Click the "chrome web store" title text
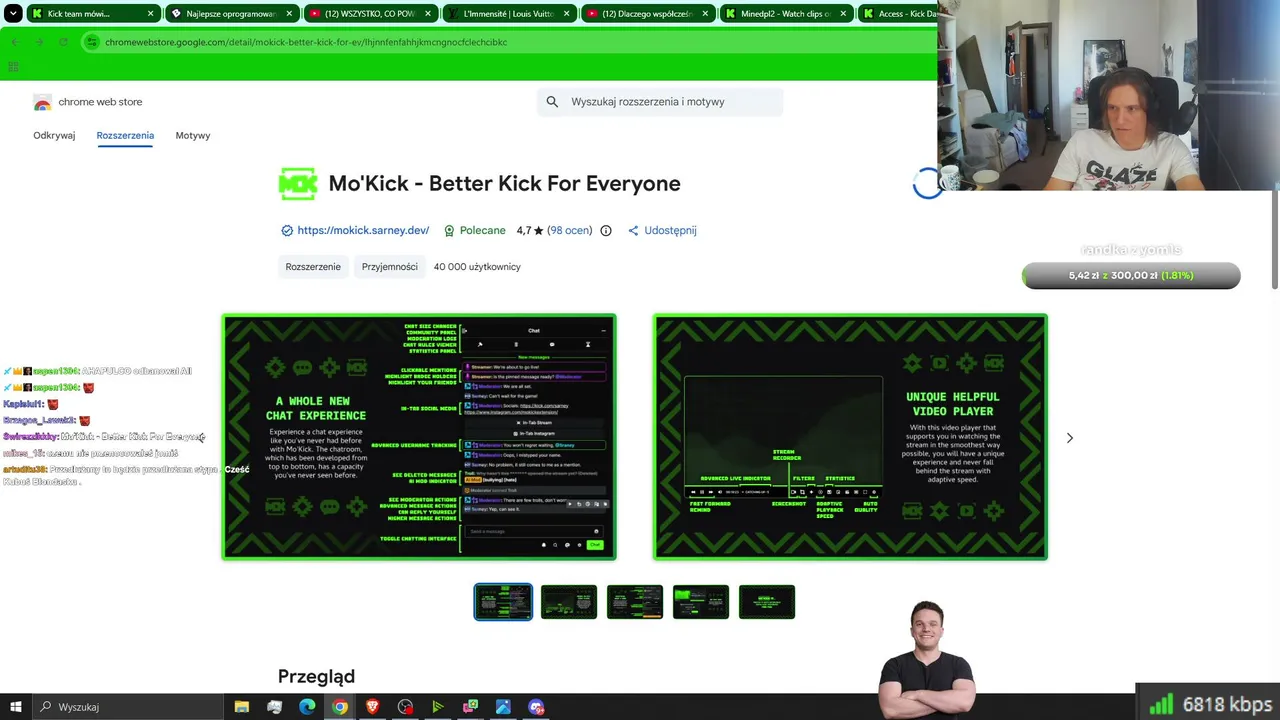 (x=100, y=102)
